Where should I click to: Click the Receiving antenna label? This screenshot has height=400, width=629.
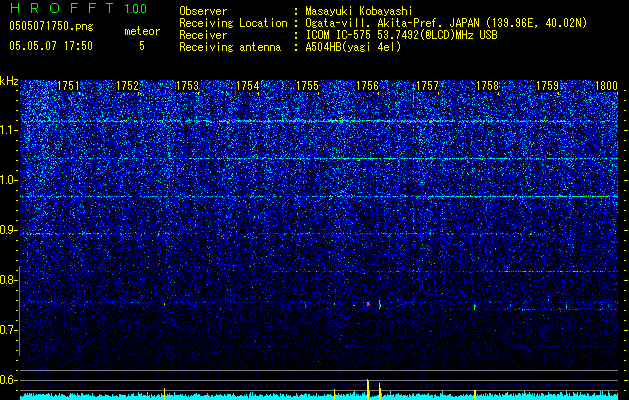(x=230, y=47)
